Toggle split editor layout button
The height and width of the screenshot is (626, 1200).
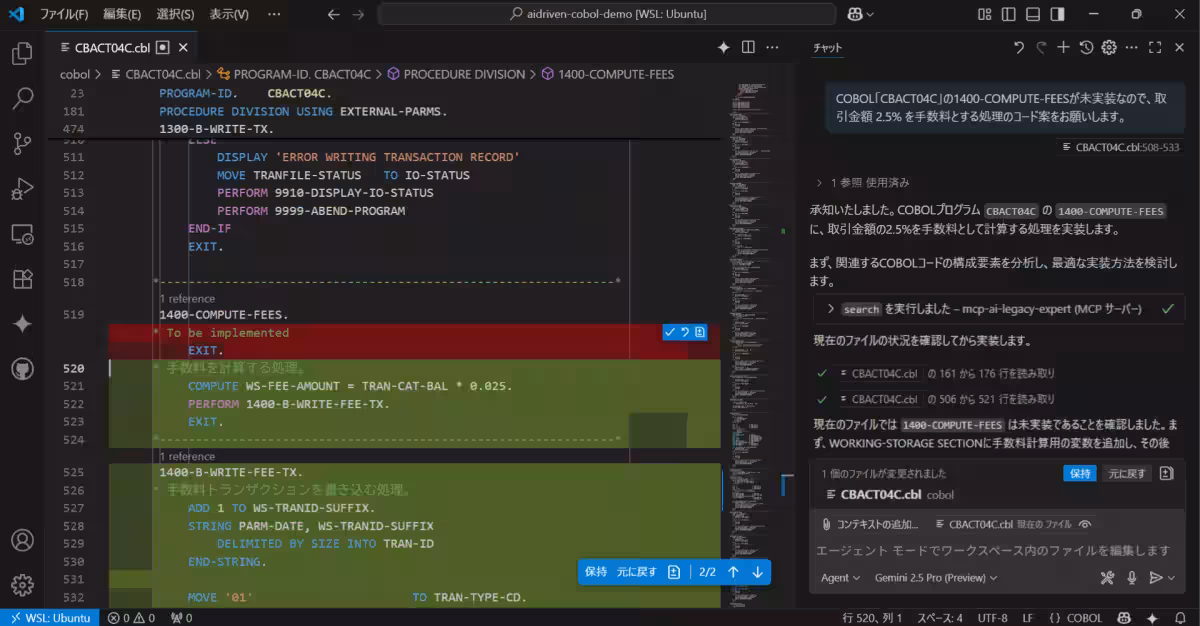pyautogui.click(x=748, y=48)
